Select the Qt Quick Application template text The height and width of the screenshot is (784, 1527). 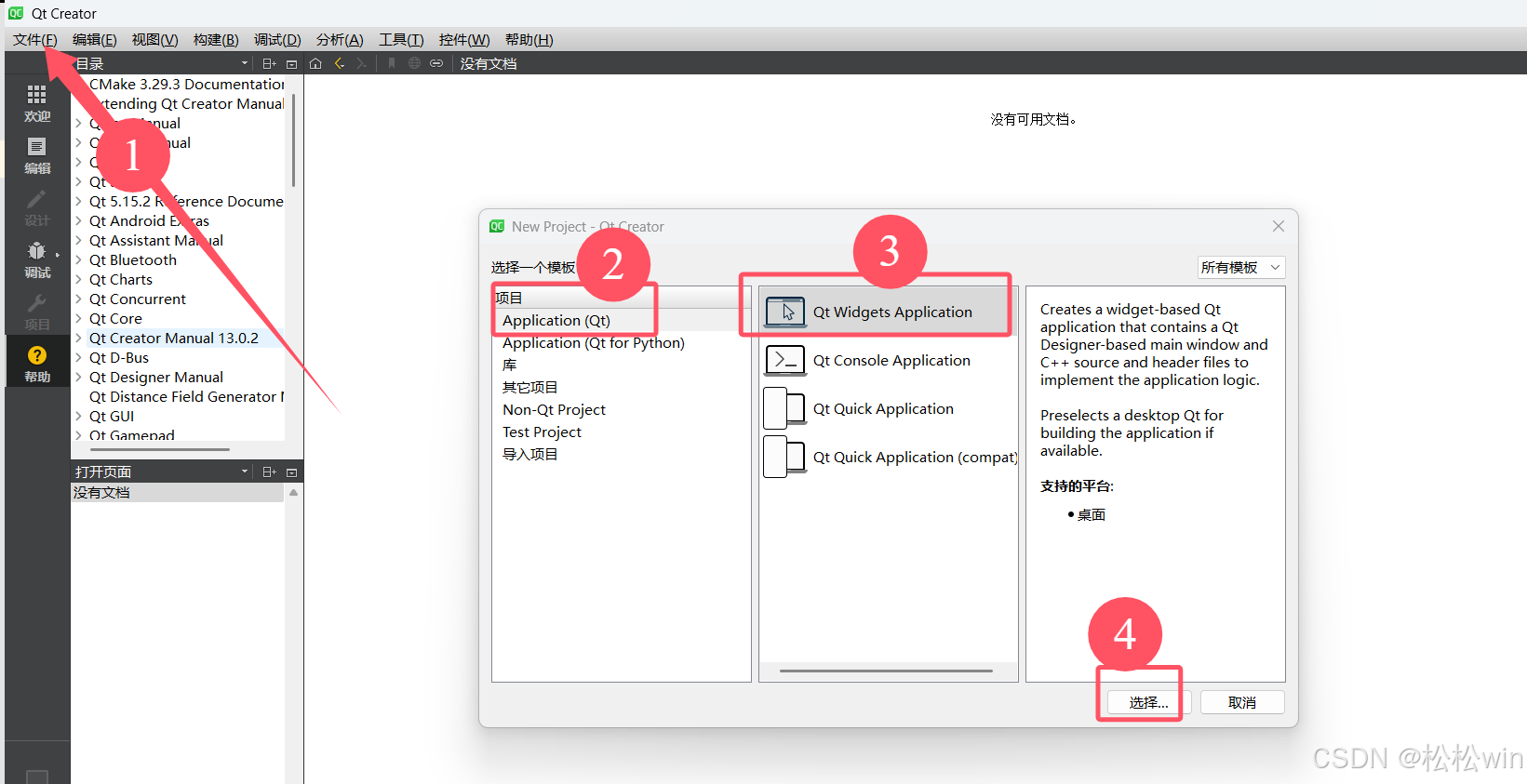883,408
